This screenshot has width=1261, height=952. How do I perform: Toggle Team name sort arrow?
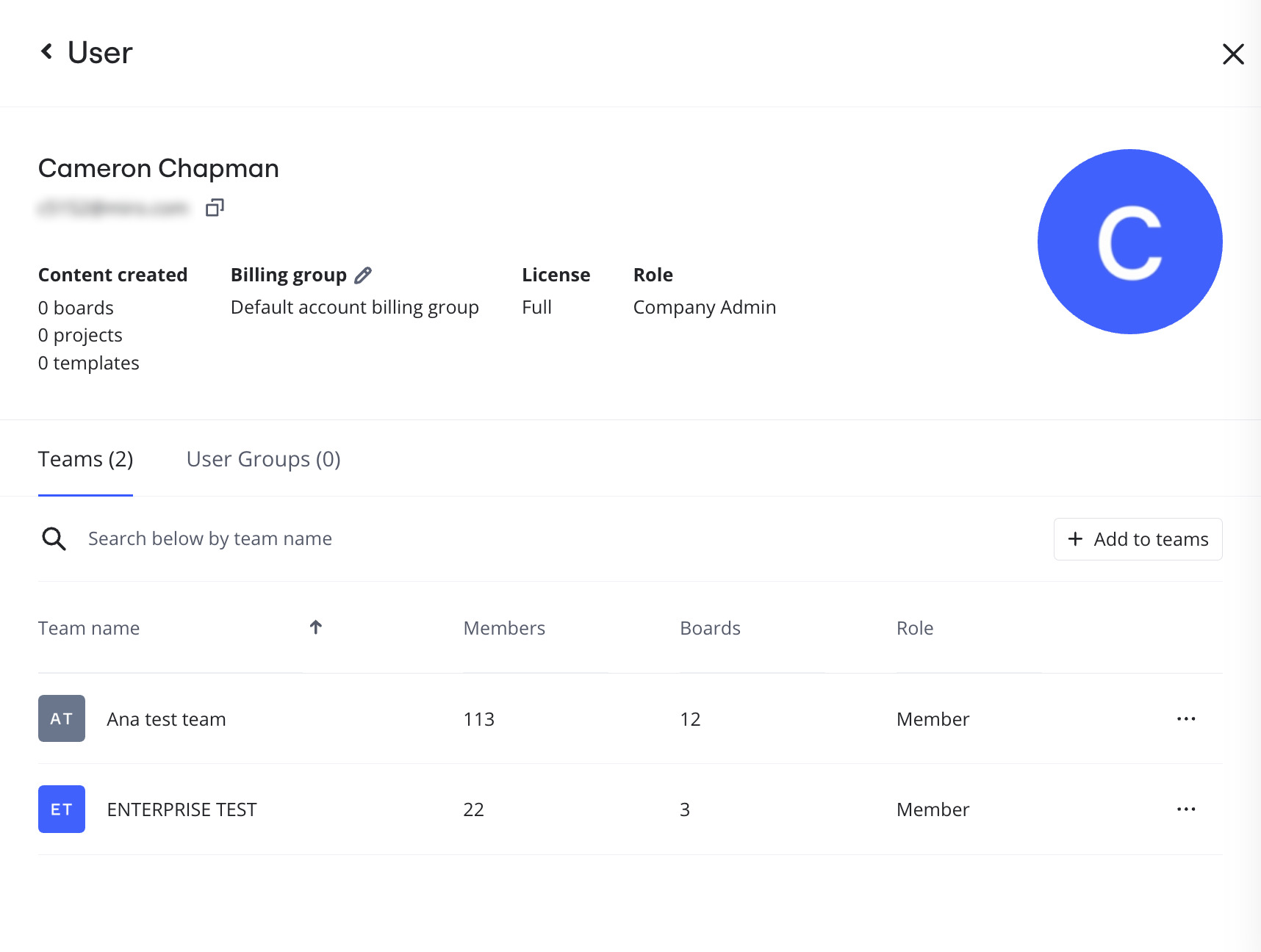pyautogui.click(x=316, y=627)
